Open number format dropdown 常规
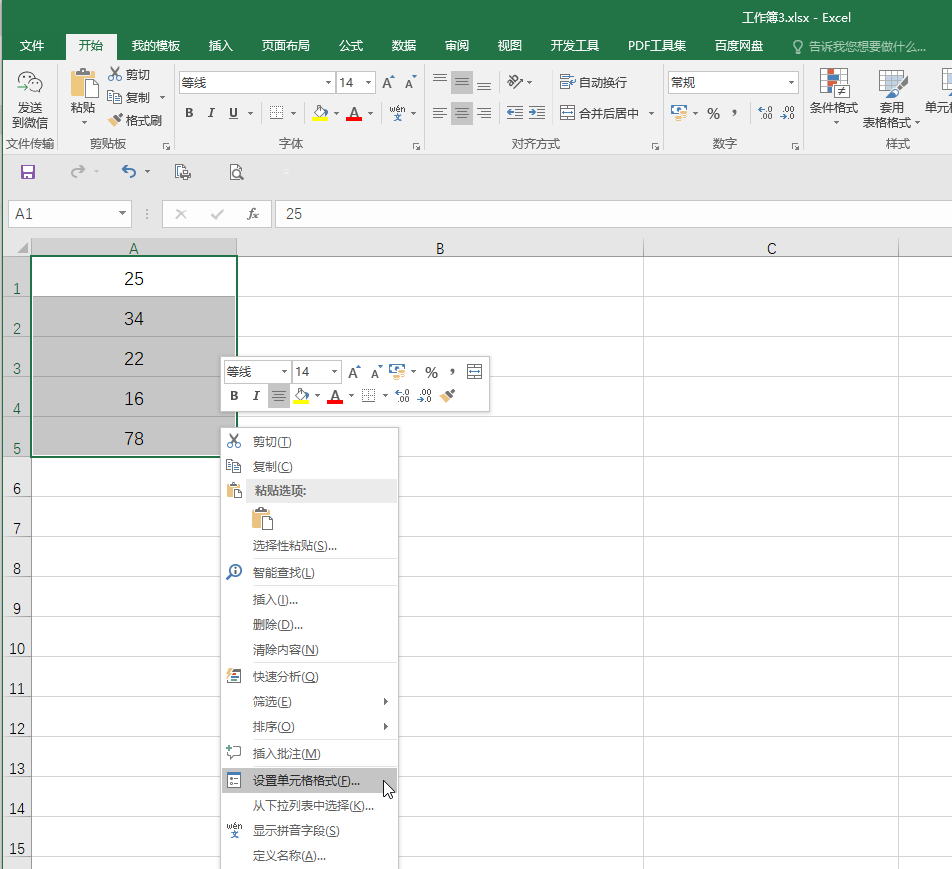The height and width of the screenshot is (869, 952). pyautogui.click(x=790, y=83)
